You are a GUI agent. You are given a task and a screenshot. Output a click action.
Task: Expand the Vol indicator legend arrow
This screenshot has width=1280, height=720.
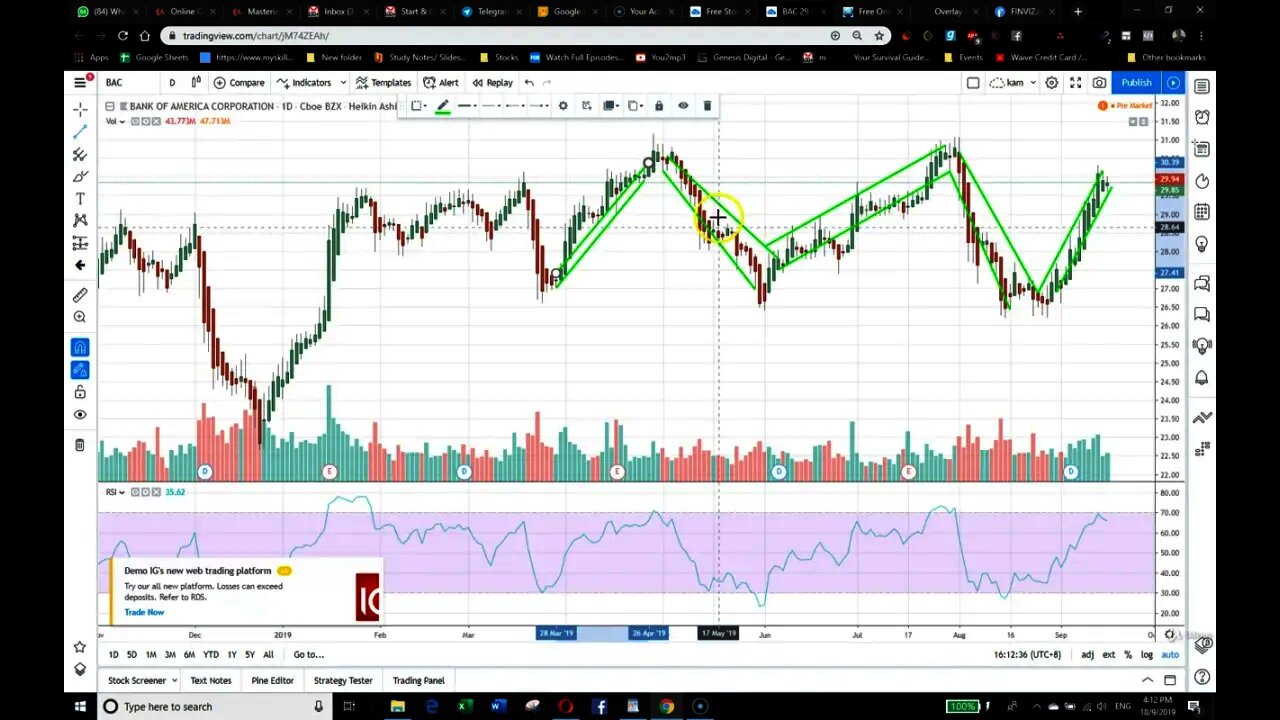pos(122,121)
